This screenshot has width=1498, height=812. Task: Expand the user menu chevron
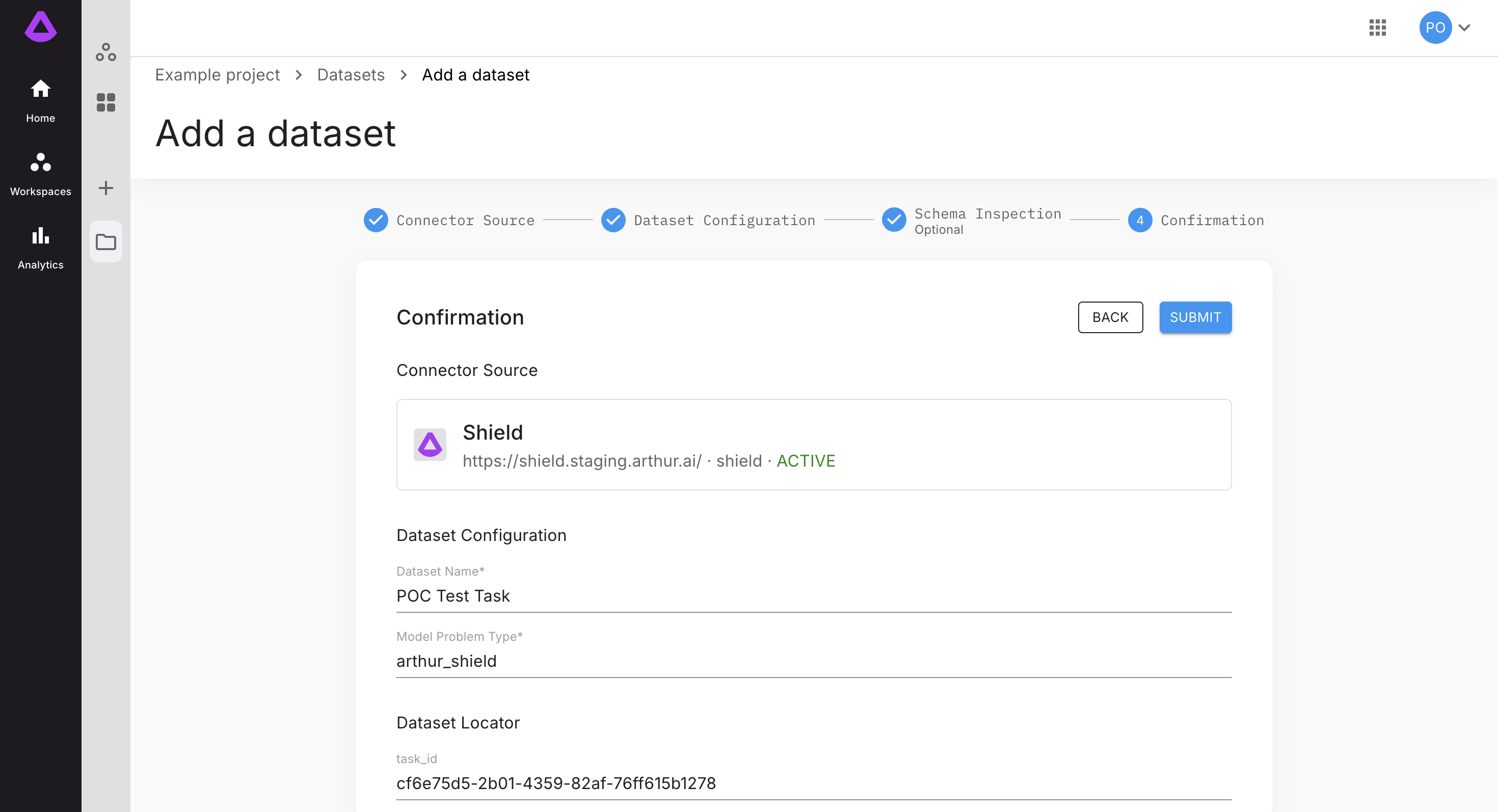coord(1464,28)
